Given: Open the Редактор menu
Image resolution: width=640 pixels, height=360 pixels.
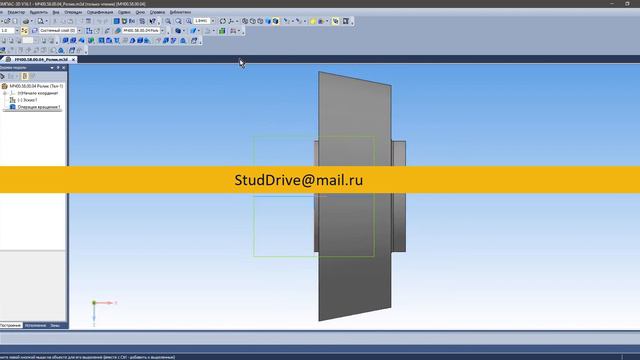Looking at the screenshot, I should pyautogui.click(x=16, y=12).
